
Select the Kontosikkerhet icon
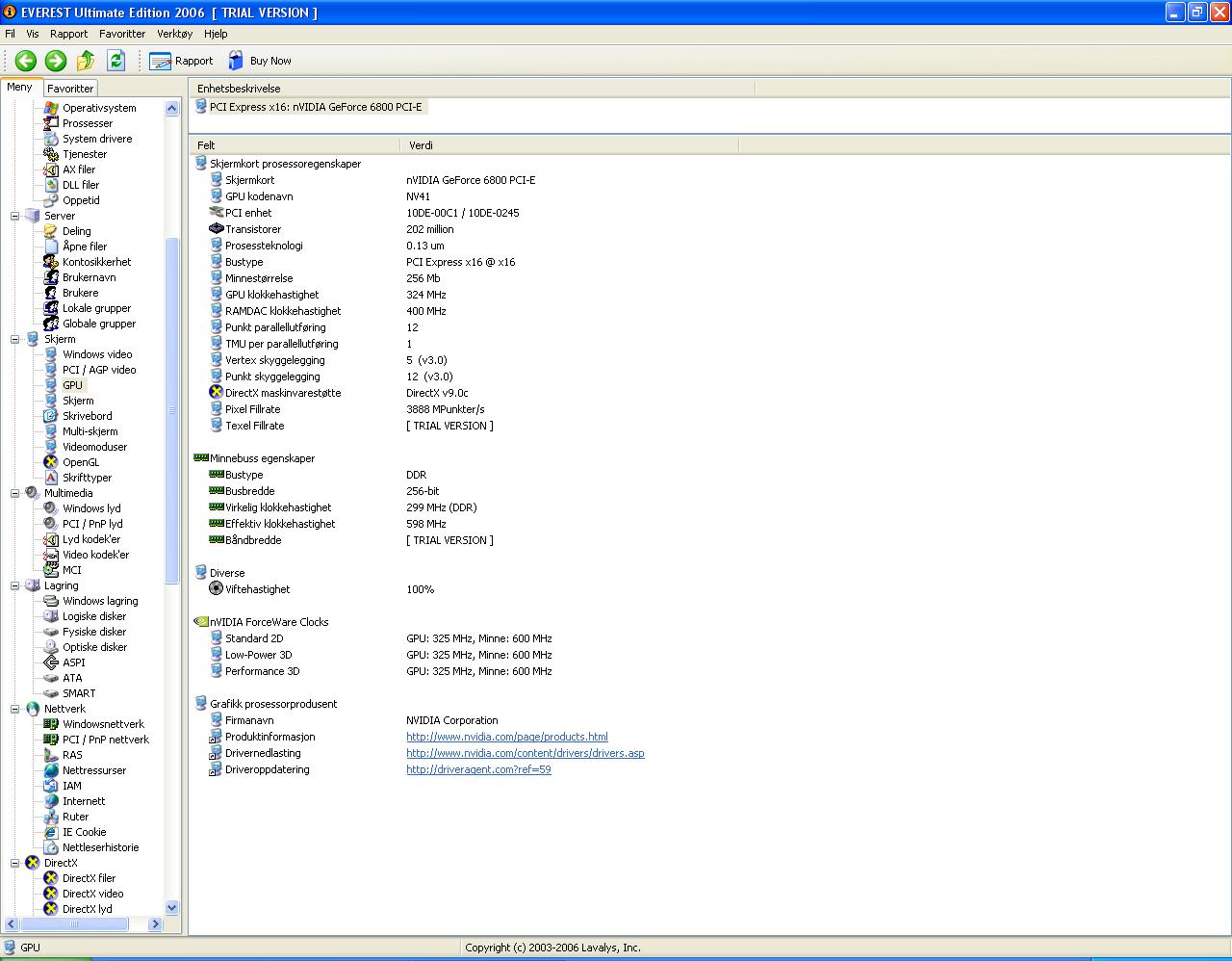51,262
